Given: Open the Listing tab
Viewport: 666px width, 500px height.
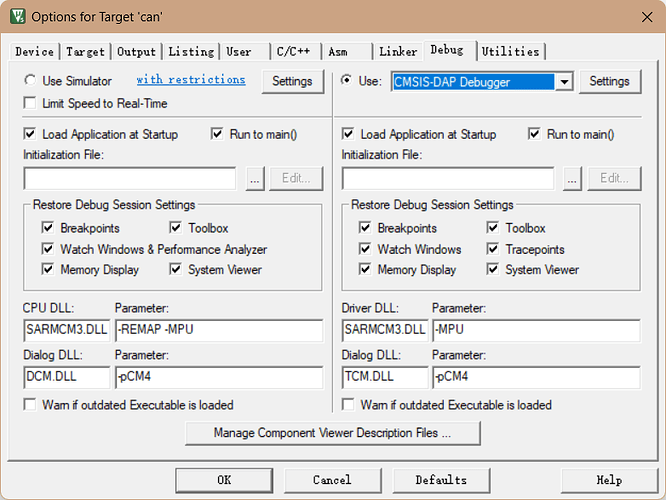Looking at the screenshot, I should click(x=191, y=52).
